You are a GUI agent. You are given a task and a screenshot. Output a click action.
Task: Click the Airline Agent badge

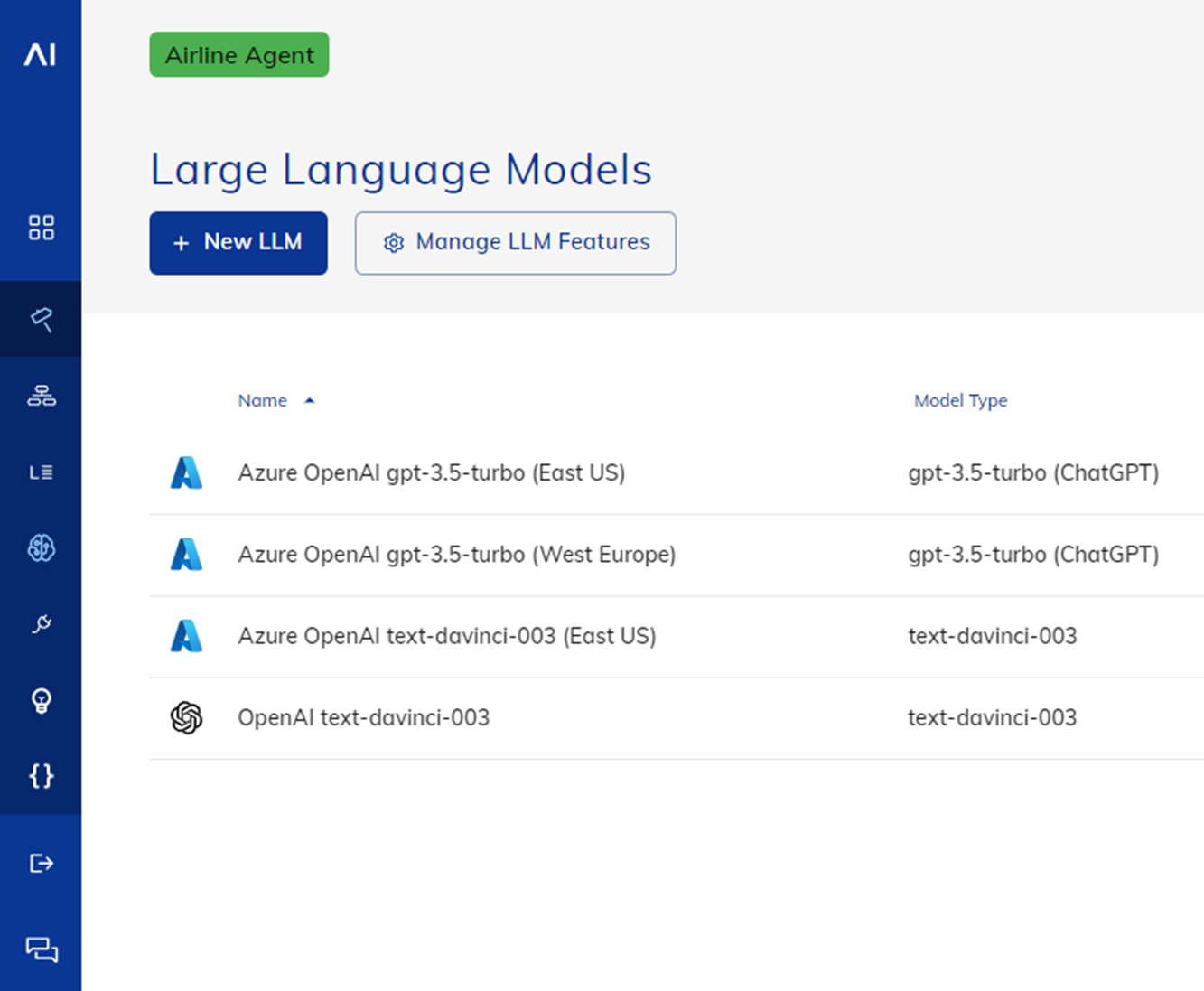(239, 55)
